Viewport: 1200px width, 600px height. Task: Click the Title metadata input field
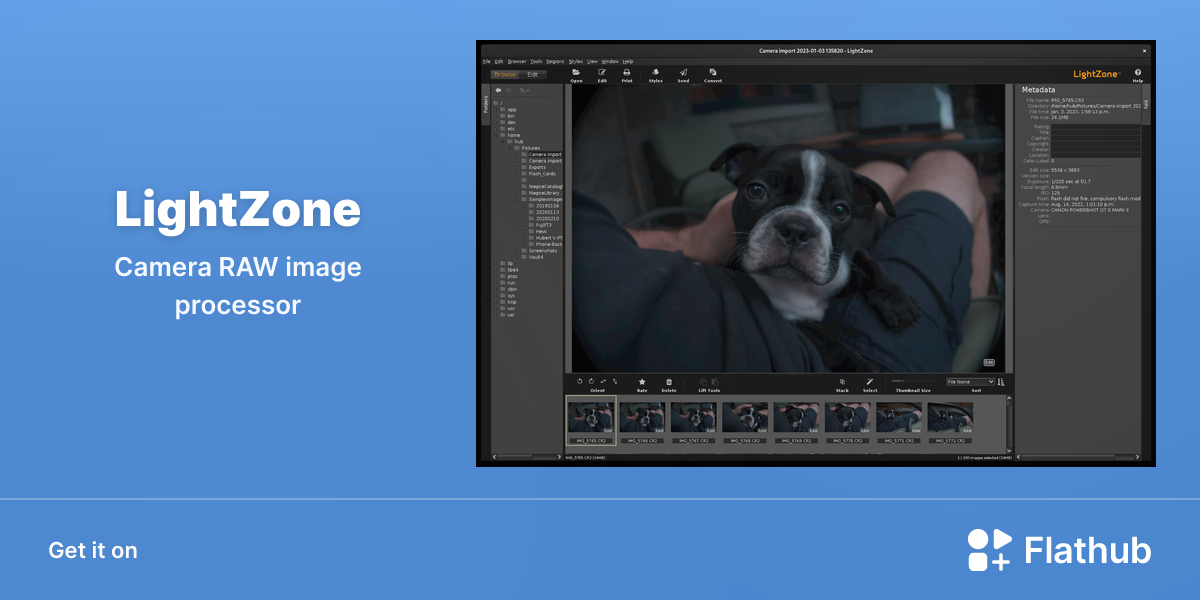coord(1095,132)
